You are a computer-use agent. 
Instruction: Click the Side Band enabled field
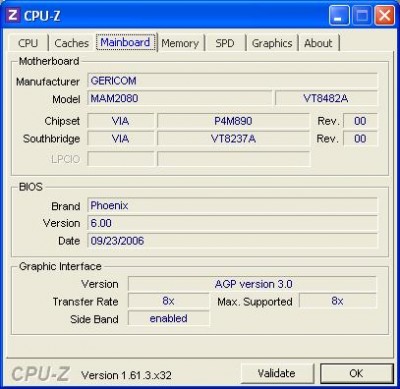tap(169, 319)
